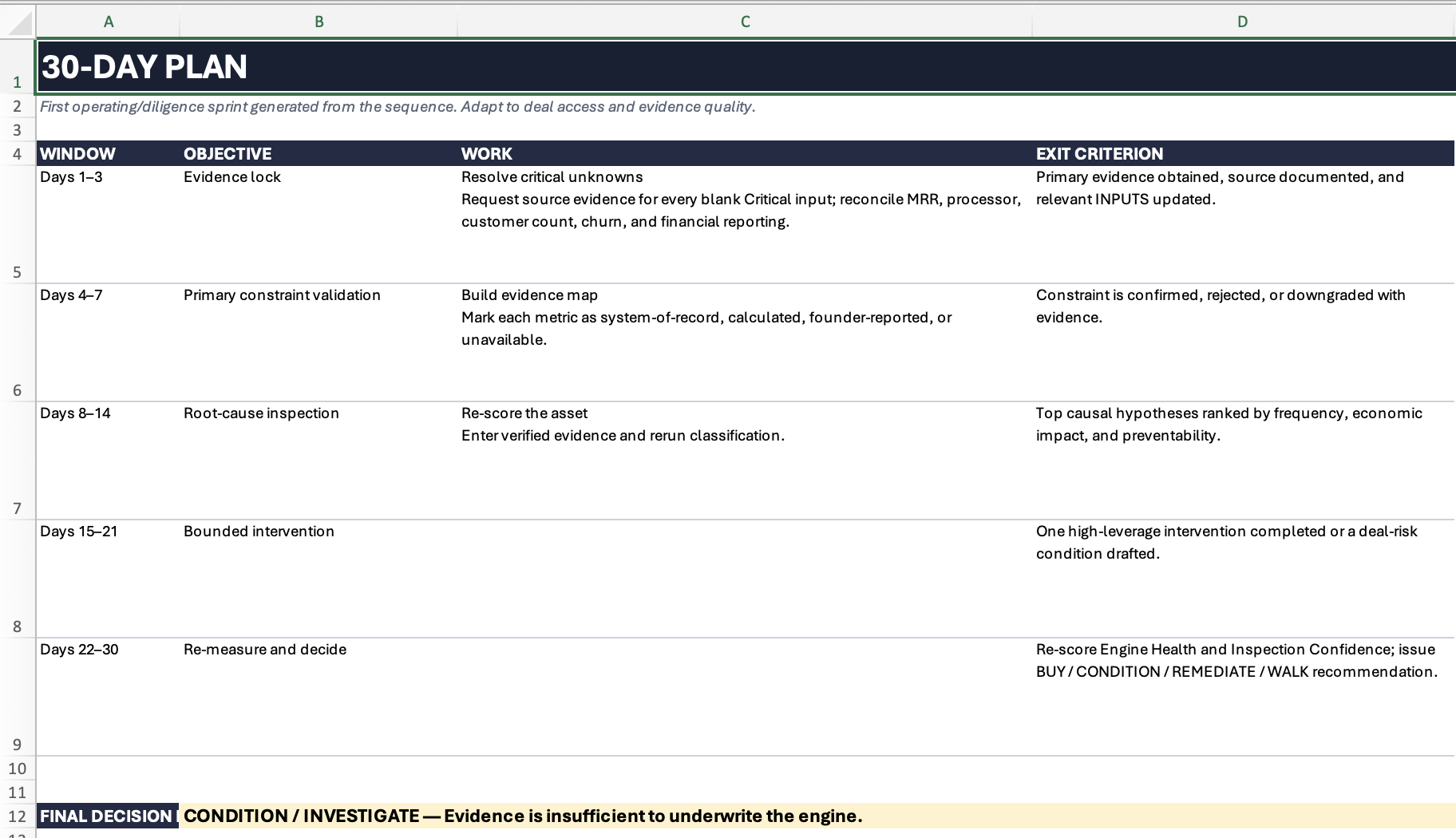Click empty work cell for Days 22–30
Viewport: 1456px width, 838px height.
(745, 697)
